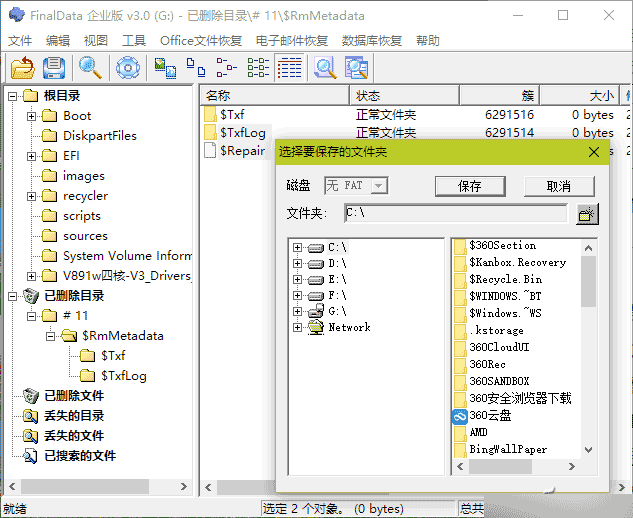633x518 pixels.
Task: Click the down arrow of folder list scrollbar
Action: [x=589, y=450]
